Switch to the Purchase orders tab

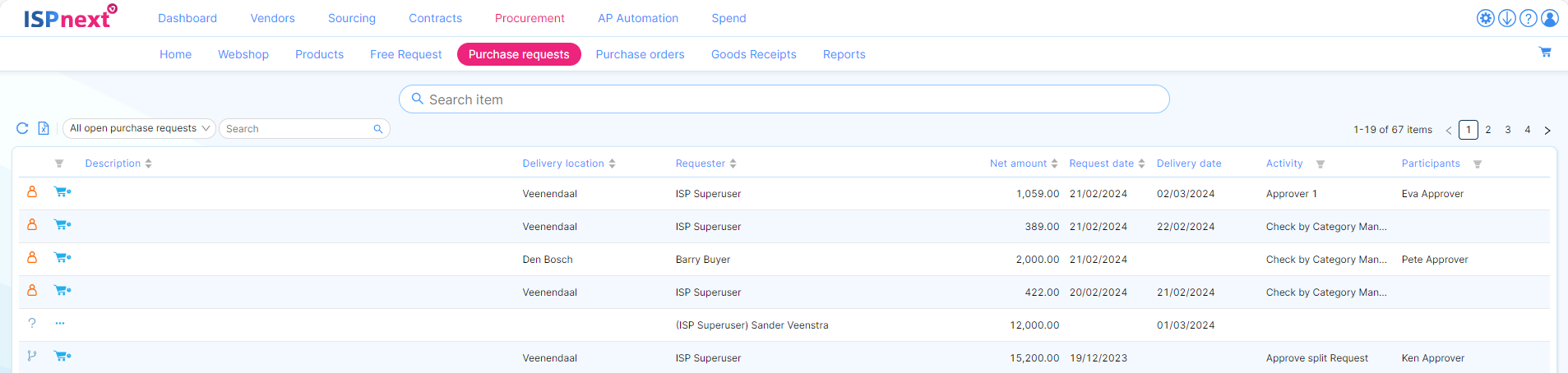640,54
